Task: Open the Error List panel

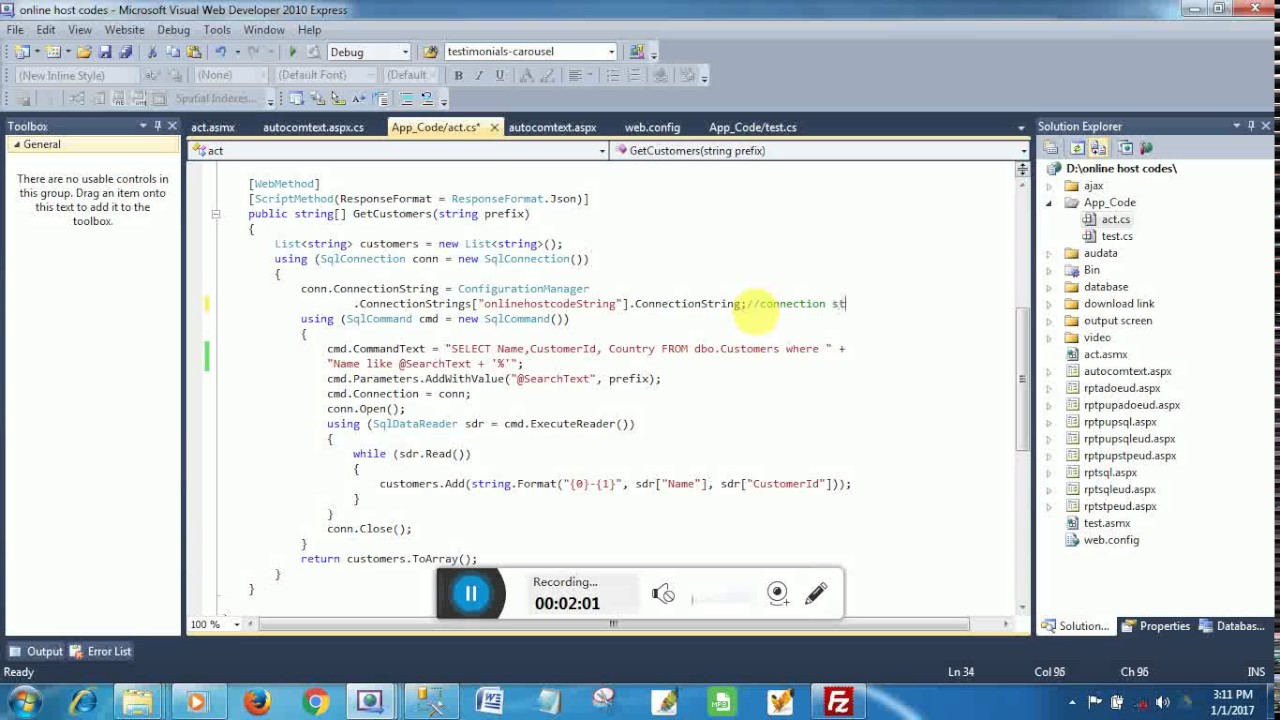Action: (100, 651)
